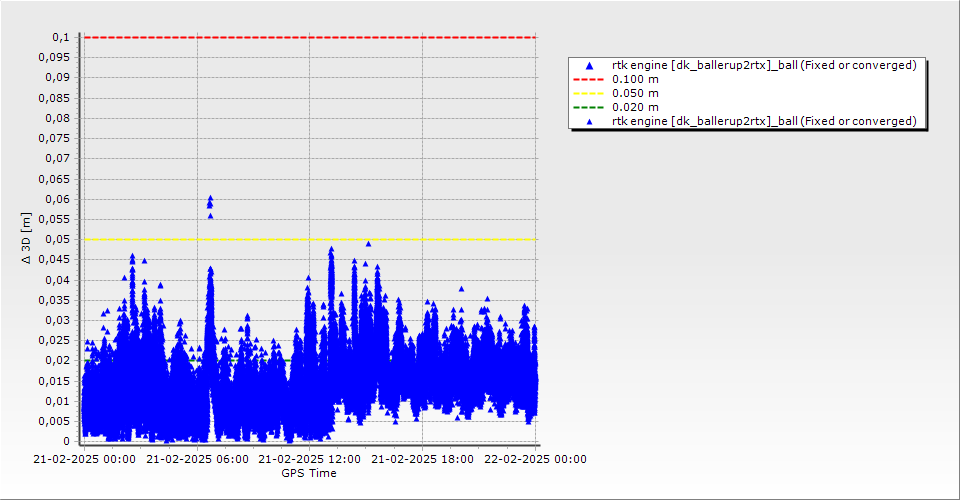
Task: Click the "0,065" y-axis tick label
Action: 54,179
